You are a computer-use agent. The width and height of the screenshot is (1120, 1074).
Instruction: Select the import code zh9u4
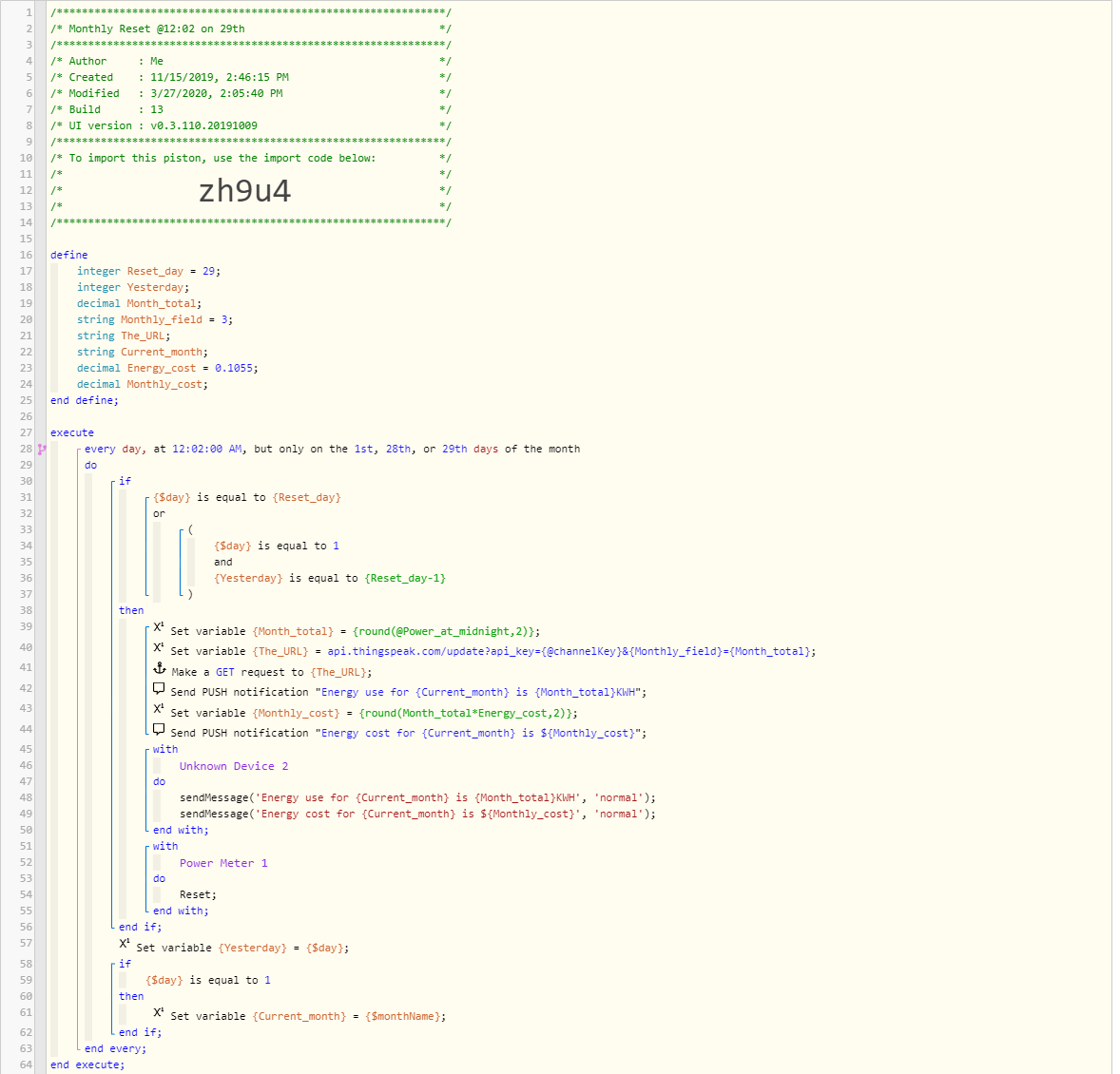244,191
